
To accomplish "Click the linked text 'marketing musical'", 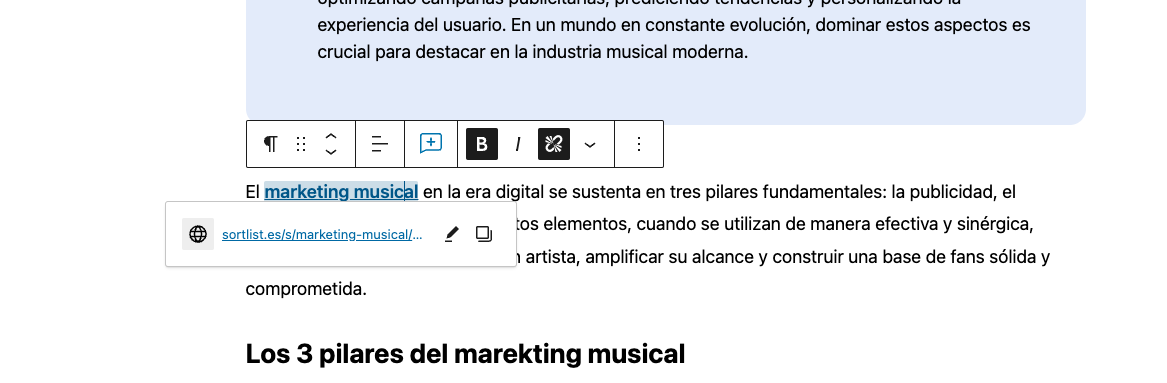I will [x=341, y=192].
